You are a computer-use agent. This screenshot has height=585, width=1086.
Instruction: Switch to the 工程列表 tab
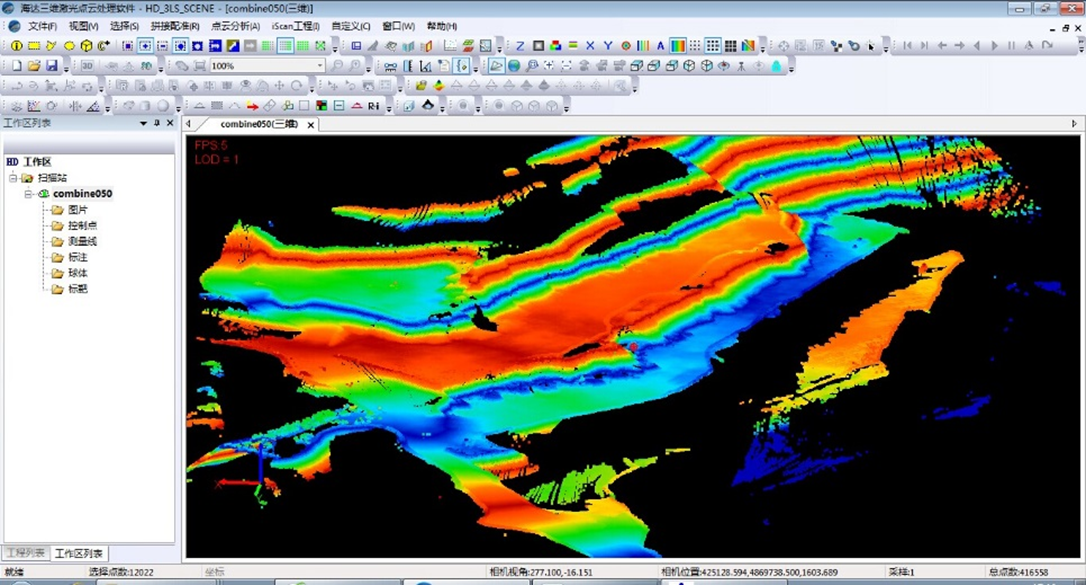pos(25,553)
